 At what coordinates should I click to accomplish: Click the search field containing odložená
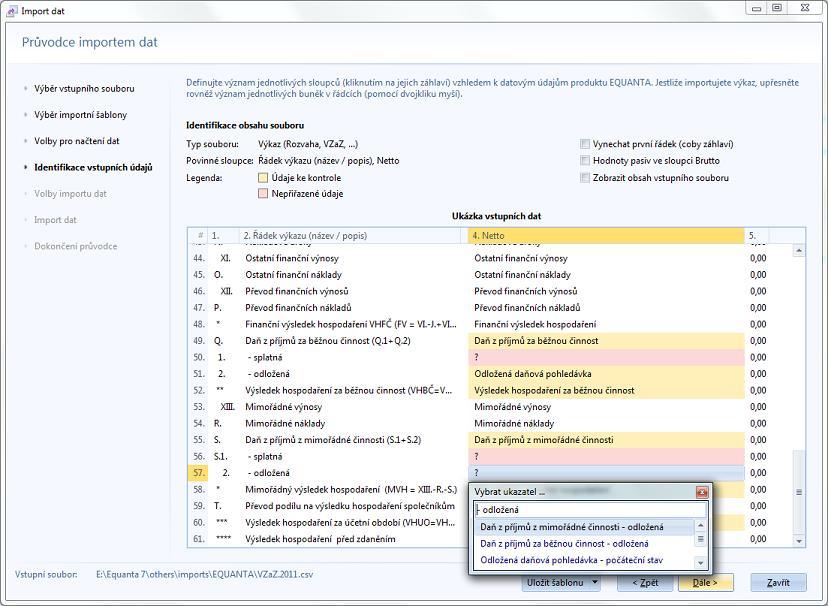point(590,510)
